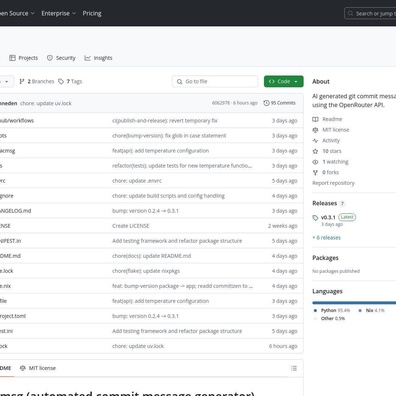View the 0 forks link

(330, 172)
